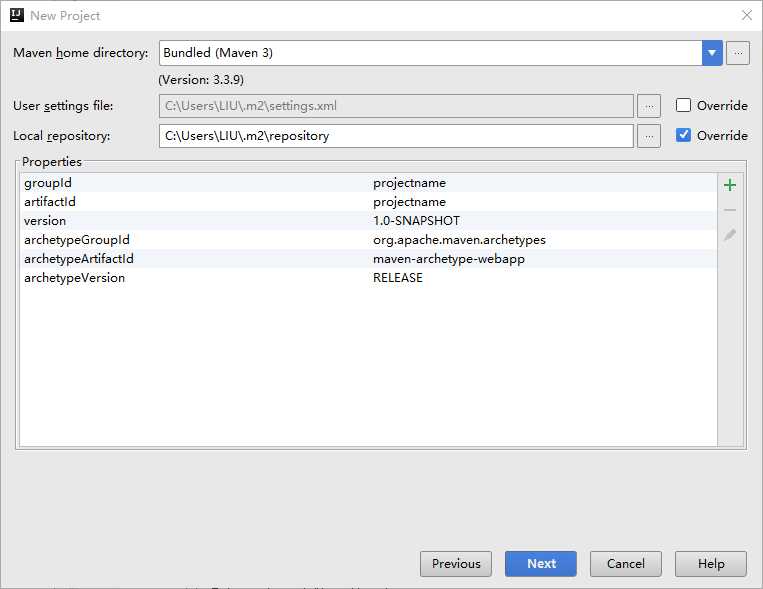
Task: Click the projectname value of artifactId
Action: point(409,202)
